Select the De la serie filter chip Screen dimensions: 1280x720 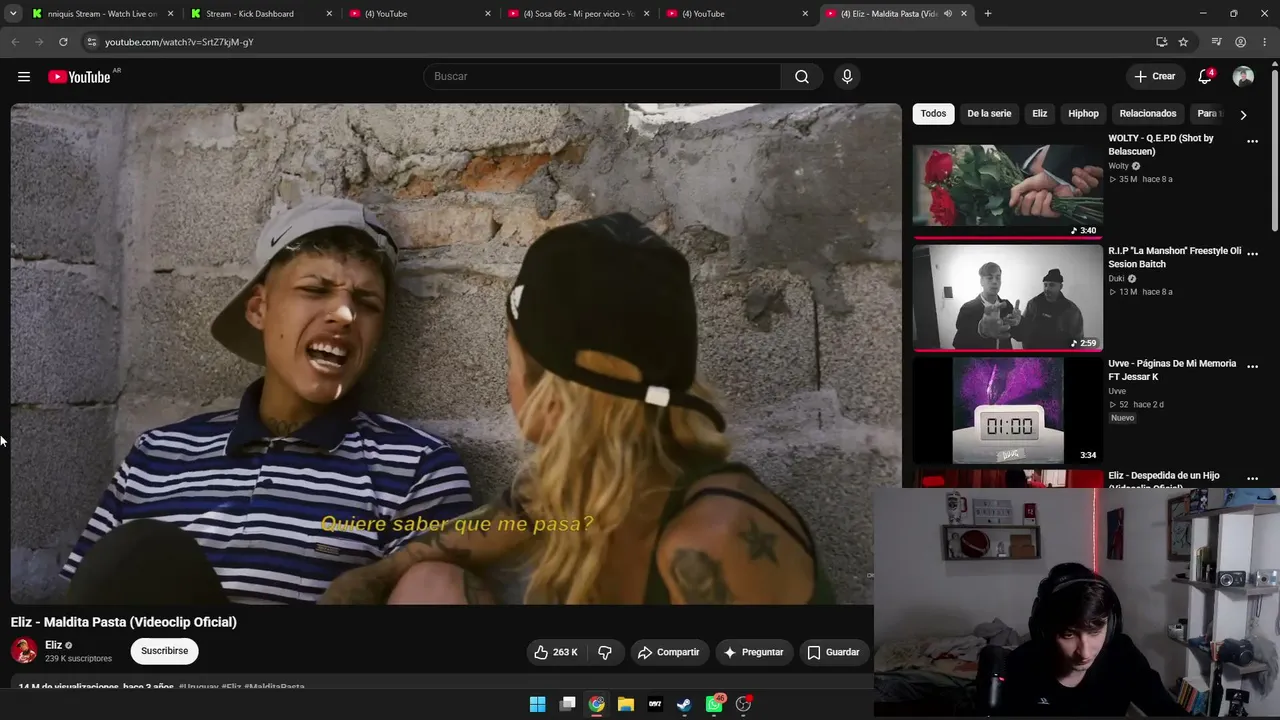[989, 114]
